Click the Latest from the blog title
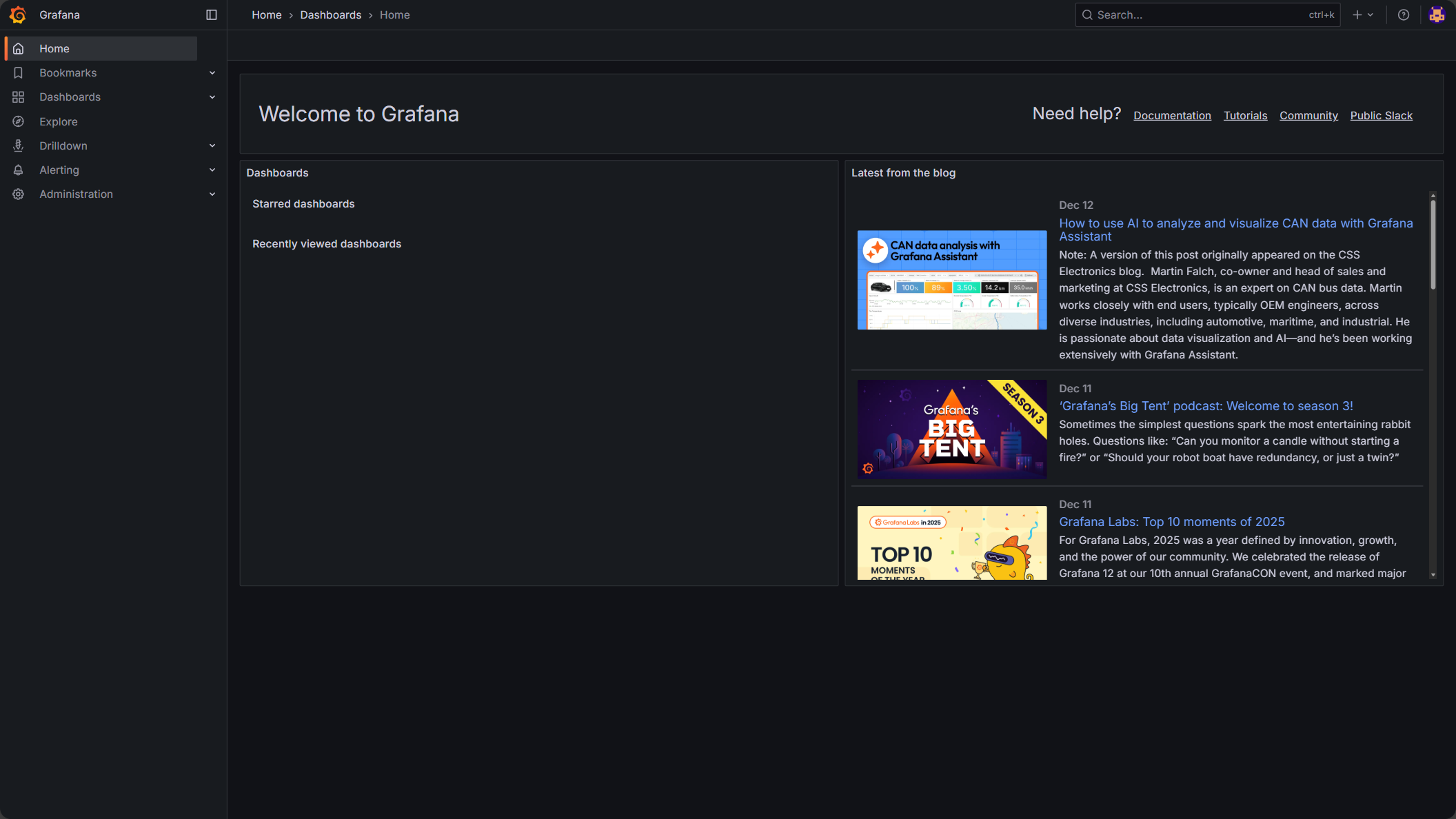 (x=903, y=173)
